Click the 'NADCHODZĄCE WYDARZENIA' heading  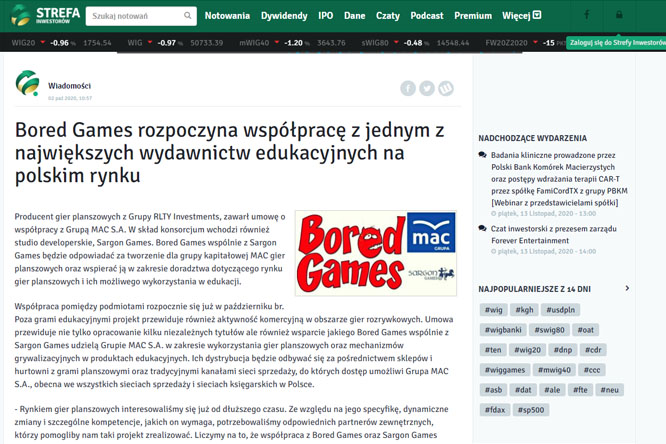point(532,138)
